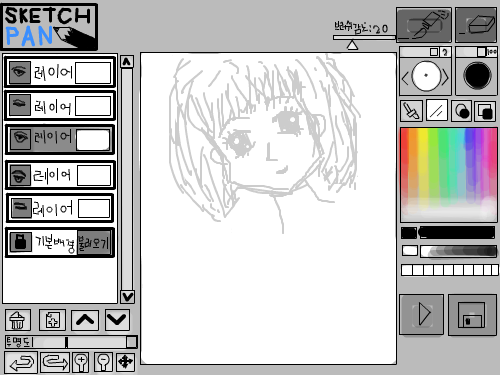The width and height of the screenshot is (500, 375).
Task: Select the 기본배경 base background label
Action: click(x=55, y=243)
